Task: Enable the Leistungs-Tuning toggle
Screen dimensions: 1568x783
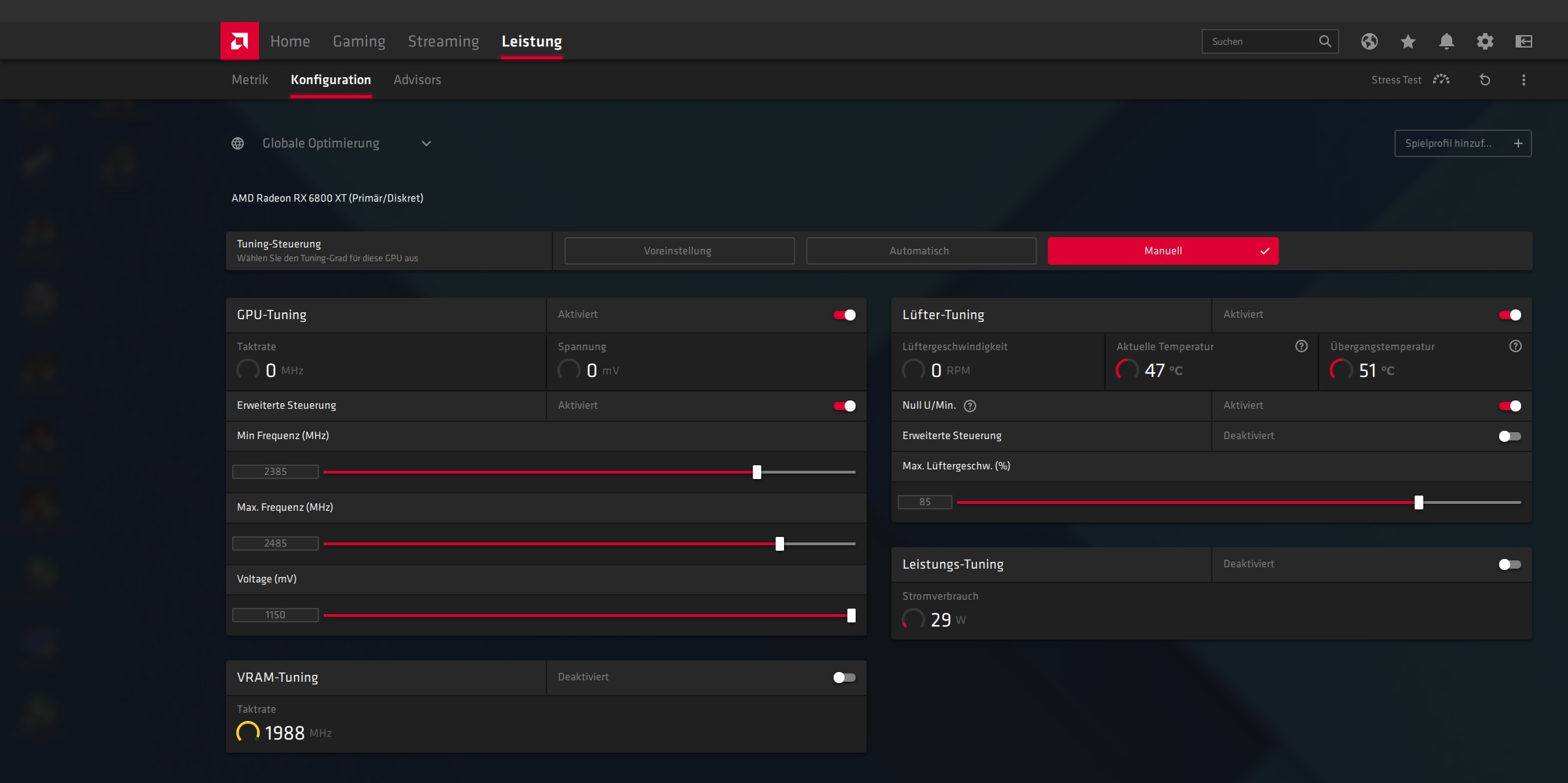Action: [1509, 565]
